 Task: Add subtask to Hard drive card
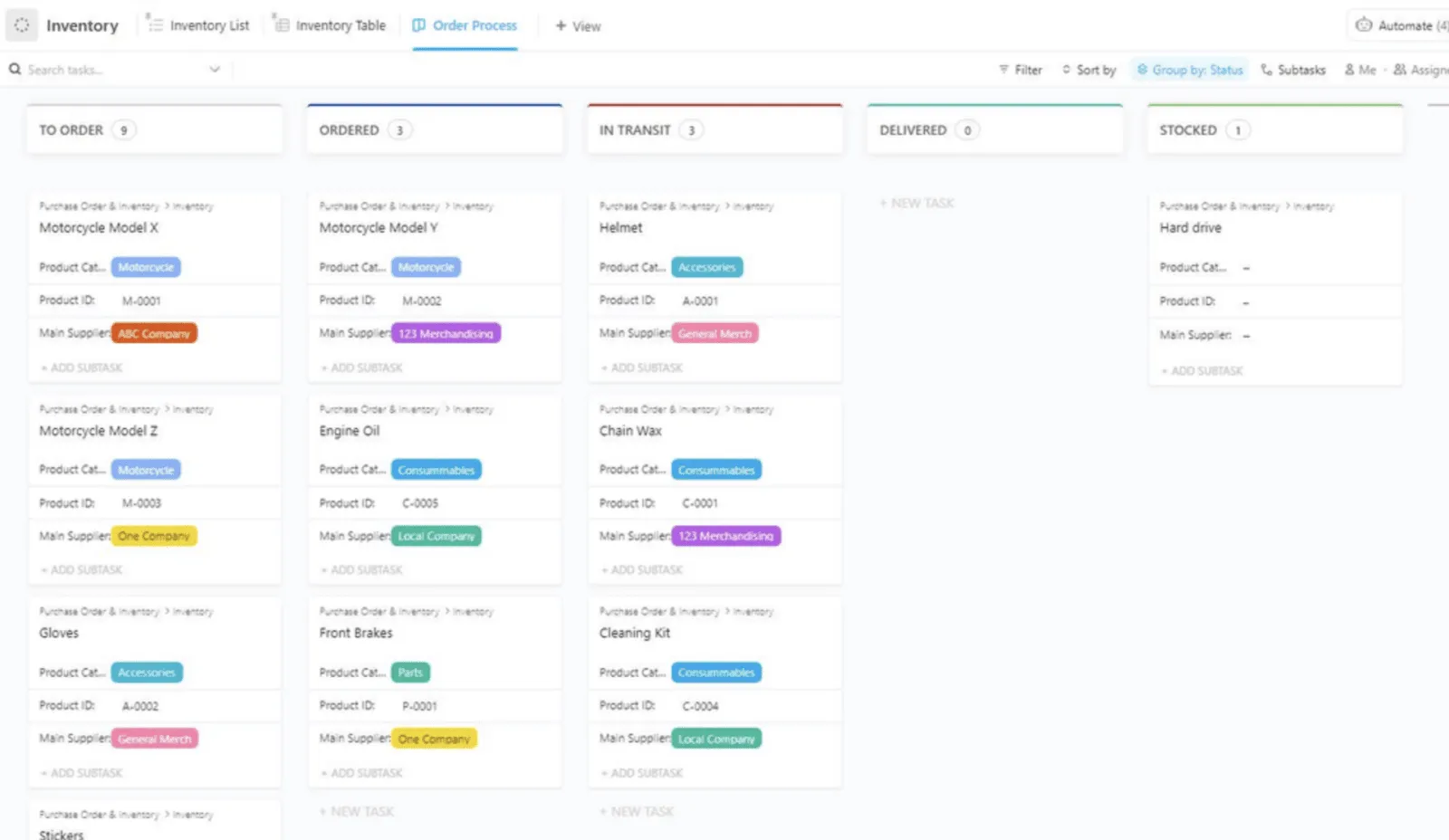1202,371
